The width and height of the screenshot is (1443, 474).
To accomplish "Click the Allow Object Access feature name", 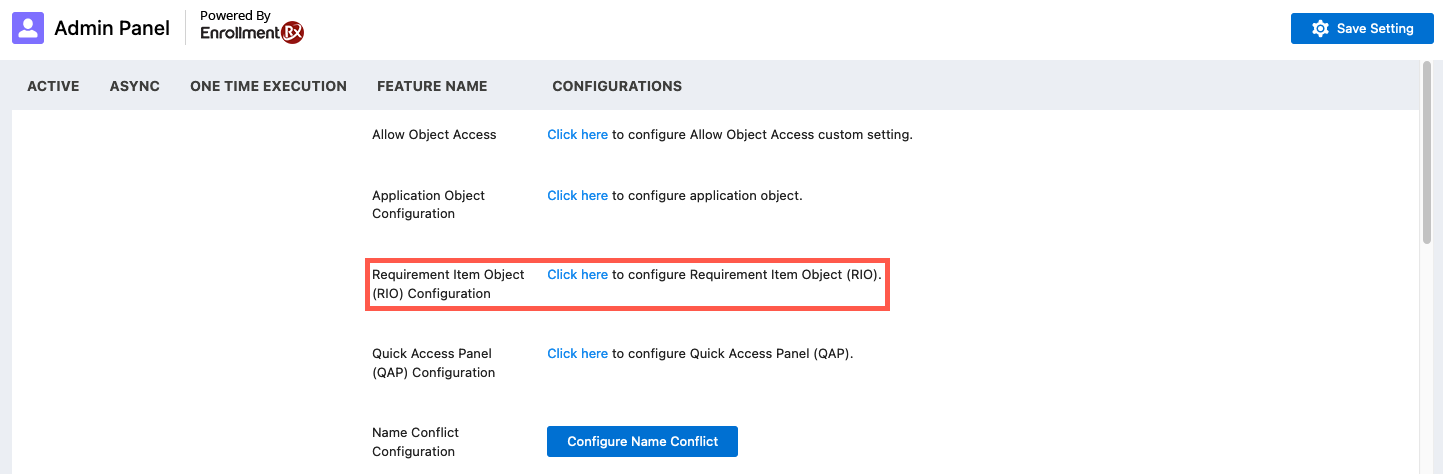I will pyautogui.click(x=434, y=134).
